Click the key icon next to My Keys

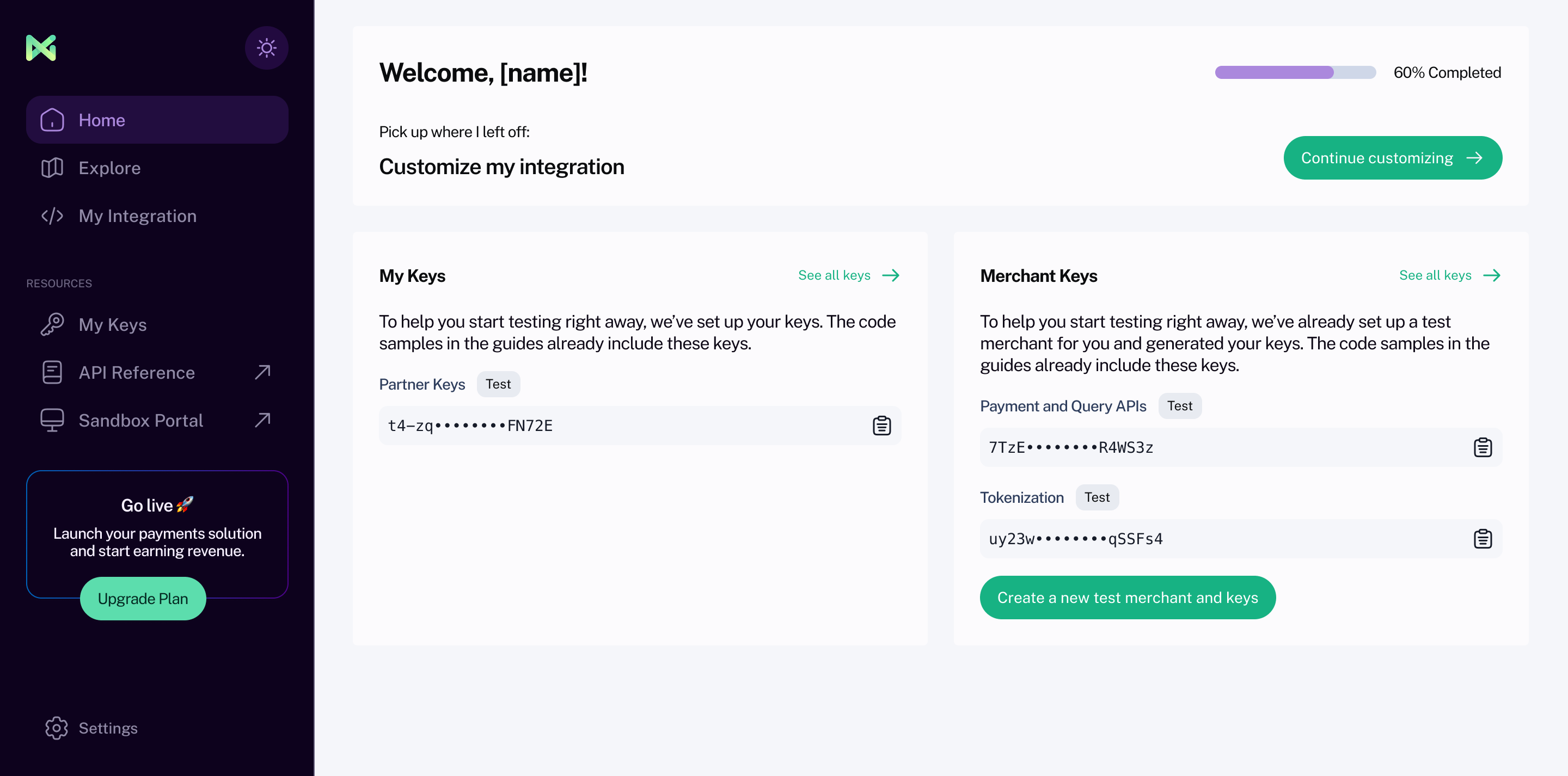tap(52, 324)
